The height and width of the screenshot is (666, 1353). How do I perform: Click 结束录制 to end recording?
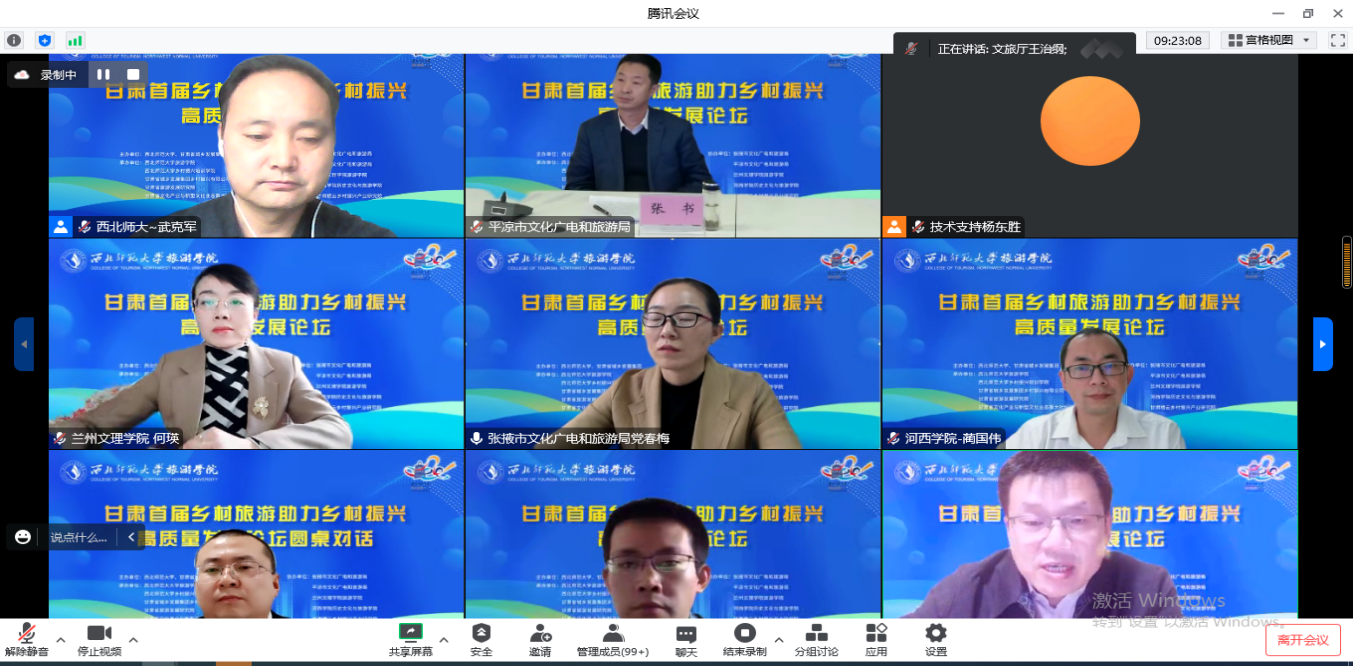point(745,639)
